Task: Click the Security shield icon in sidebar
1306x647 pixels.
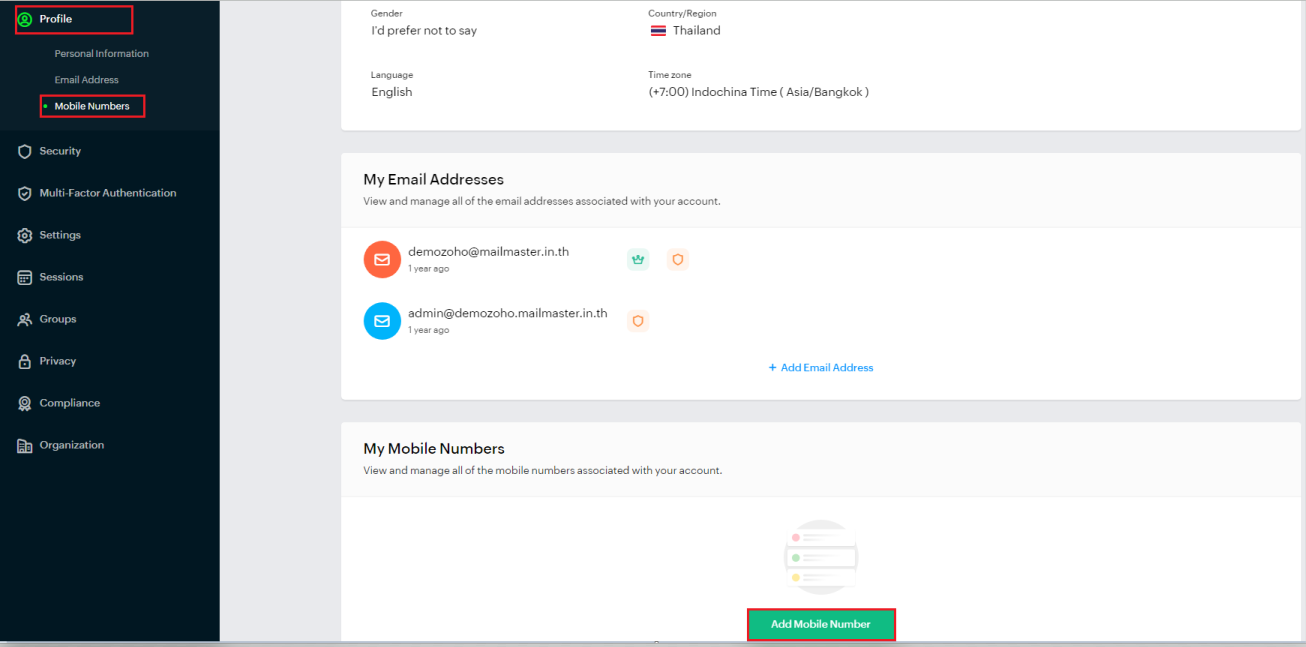Action: 25,151
